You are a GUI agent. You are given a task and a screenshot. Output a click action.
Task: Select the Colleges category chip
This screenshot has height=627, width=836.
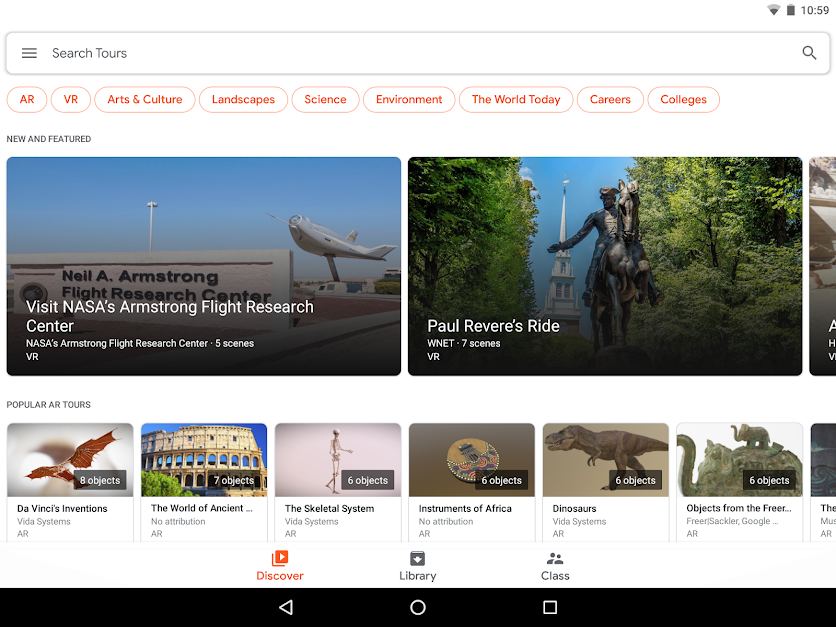683,100
